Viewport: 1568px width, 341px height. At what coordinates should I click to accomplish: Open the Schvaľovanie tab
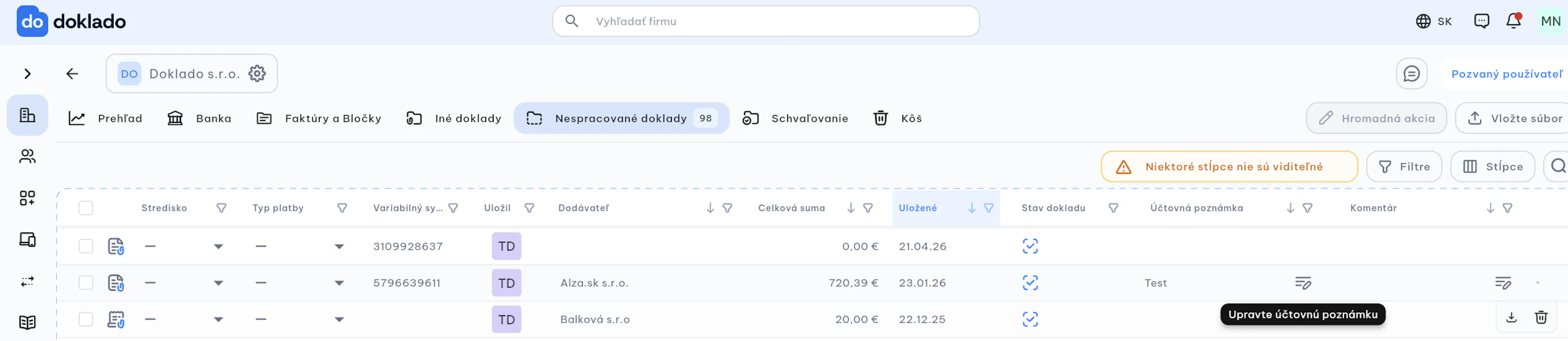coord(795,118)
